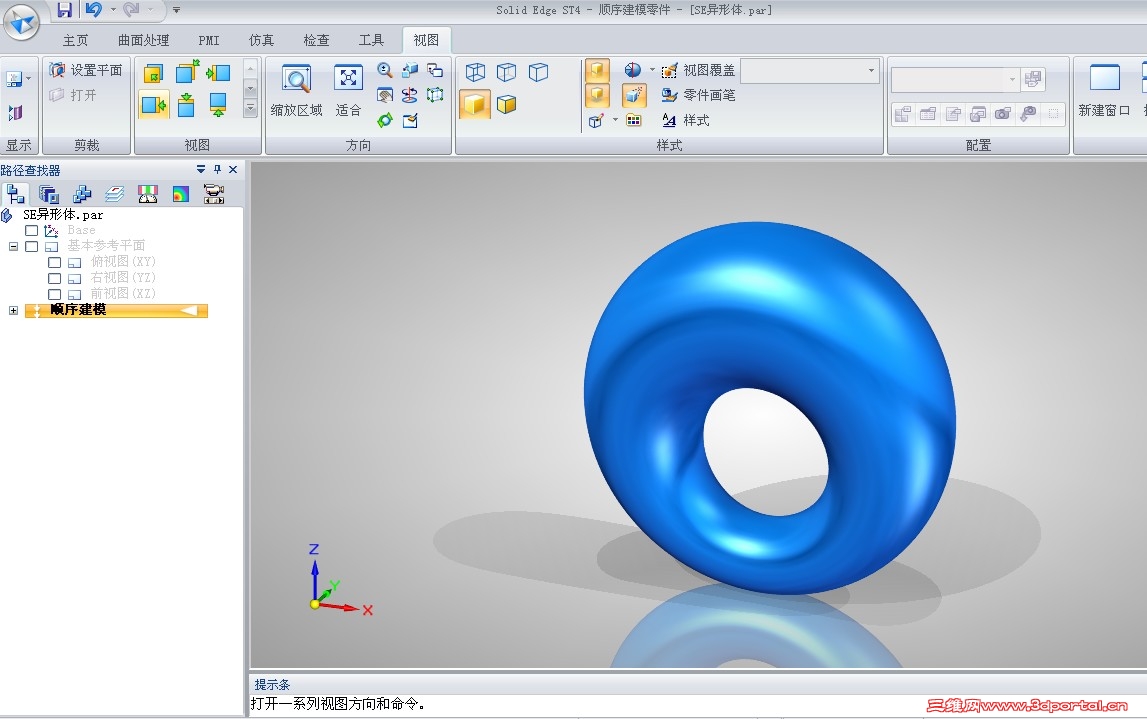
Task: Click the section view sphere icon
Action: tap(633, 70)
